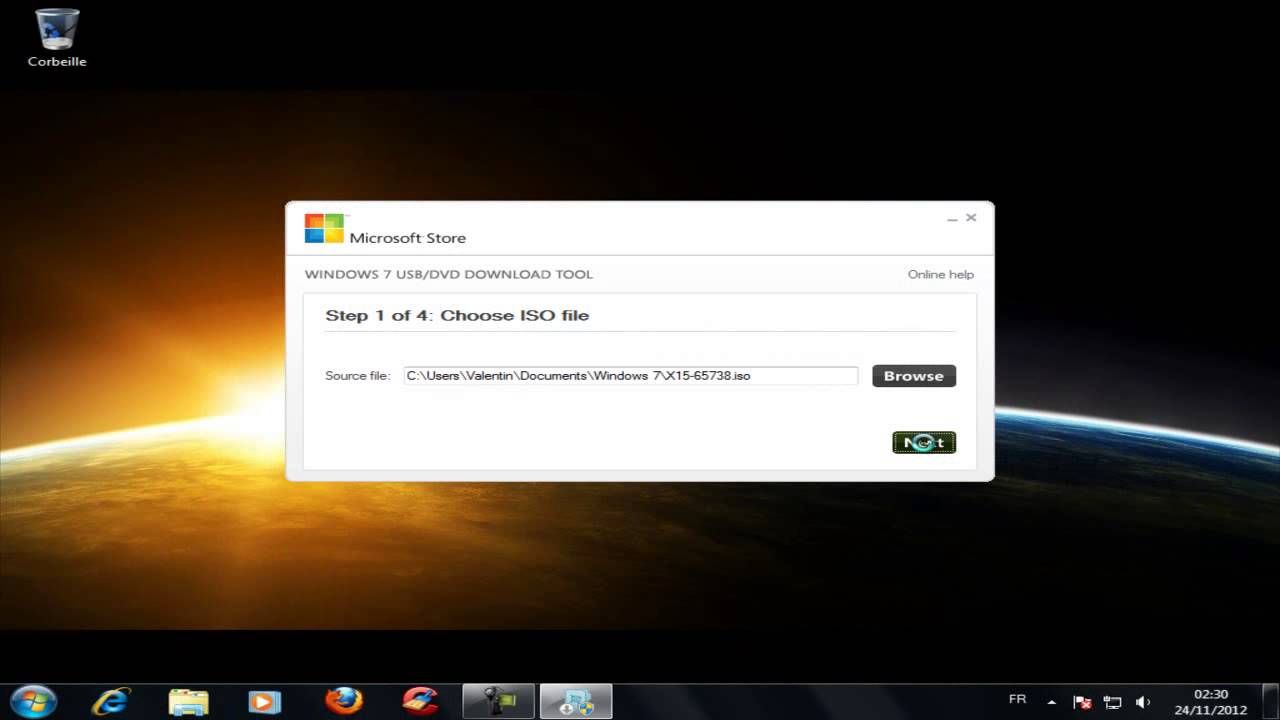Click the 'Step 1 of 4: Choose ISO file' heading
Viewport: 1280px width, 720px height.
(457, 315)
